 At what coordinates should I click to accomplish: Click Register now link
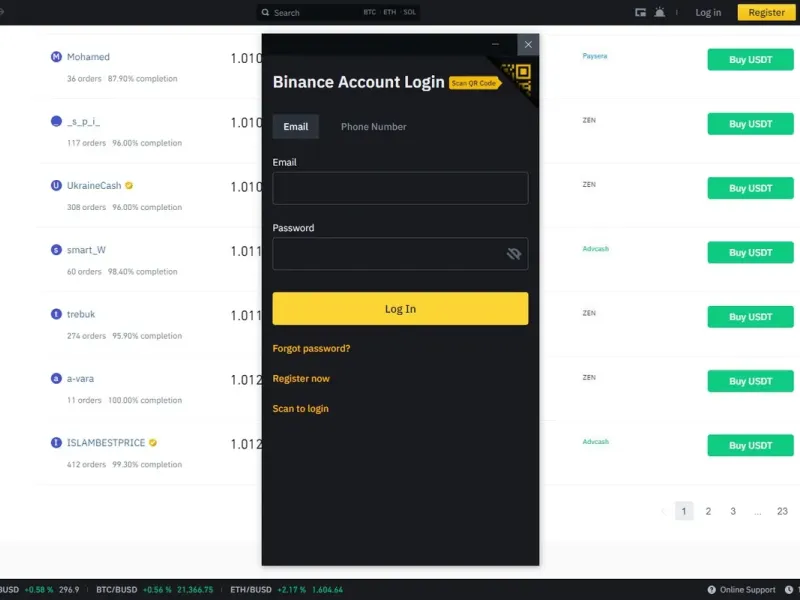coord(301,379)
